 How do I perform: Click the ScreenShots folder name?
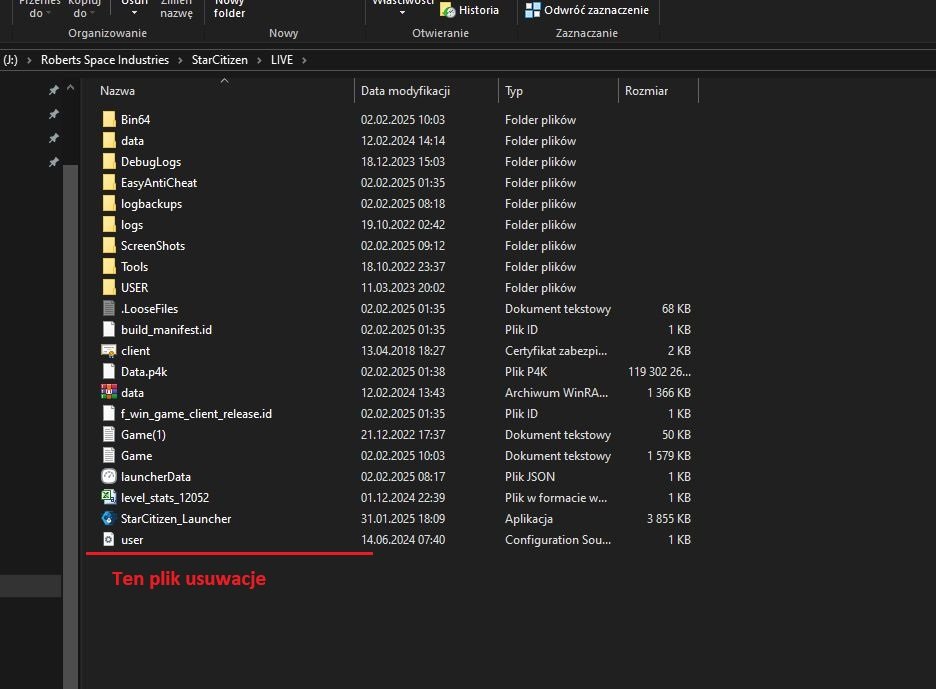153,245
